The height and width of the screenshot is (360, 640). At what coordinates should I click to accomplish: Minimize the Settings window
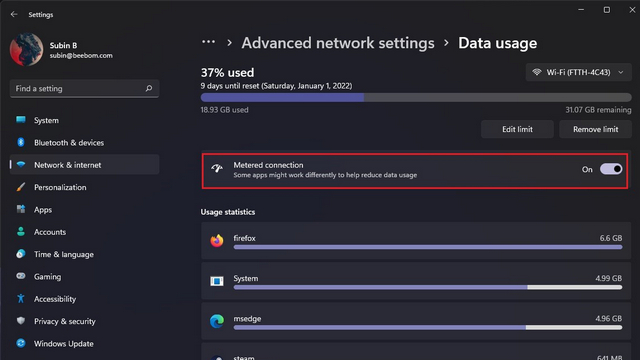pyautogui.click(x=581, y=10)
